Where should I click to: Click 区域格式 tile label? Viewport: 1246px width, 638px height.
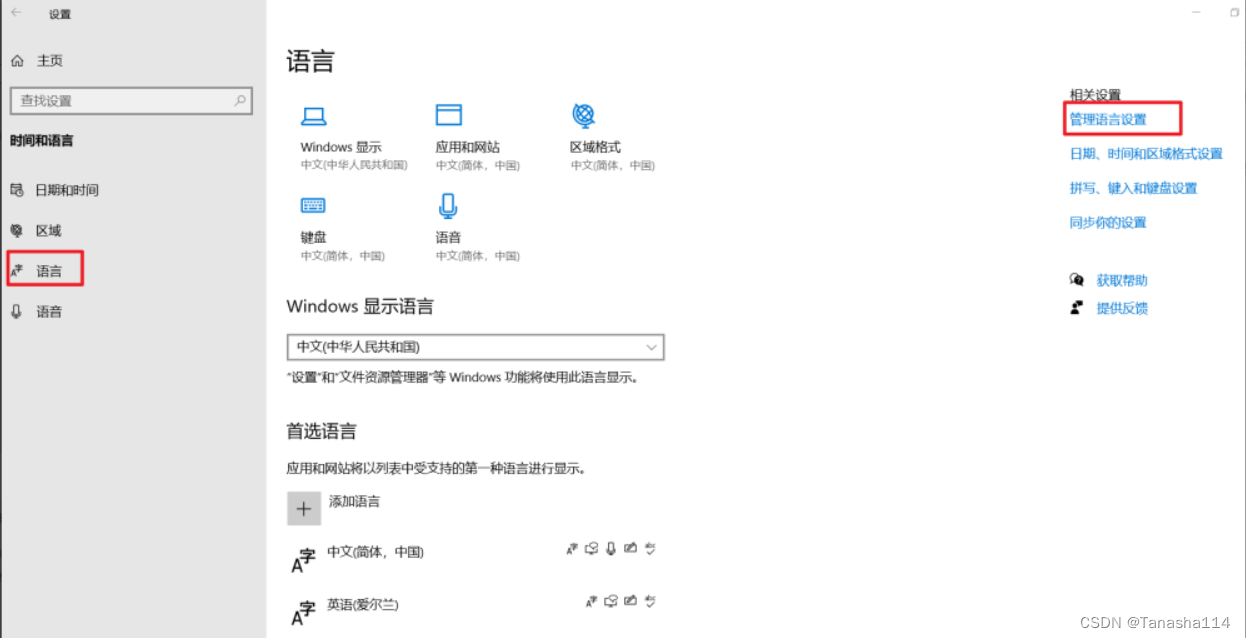[x=595, y=147]
